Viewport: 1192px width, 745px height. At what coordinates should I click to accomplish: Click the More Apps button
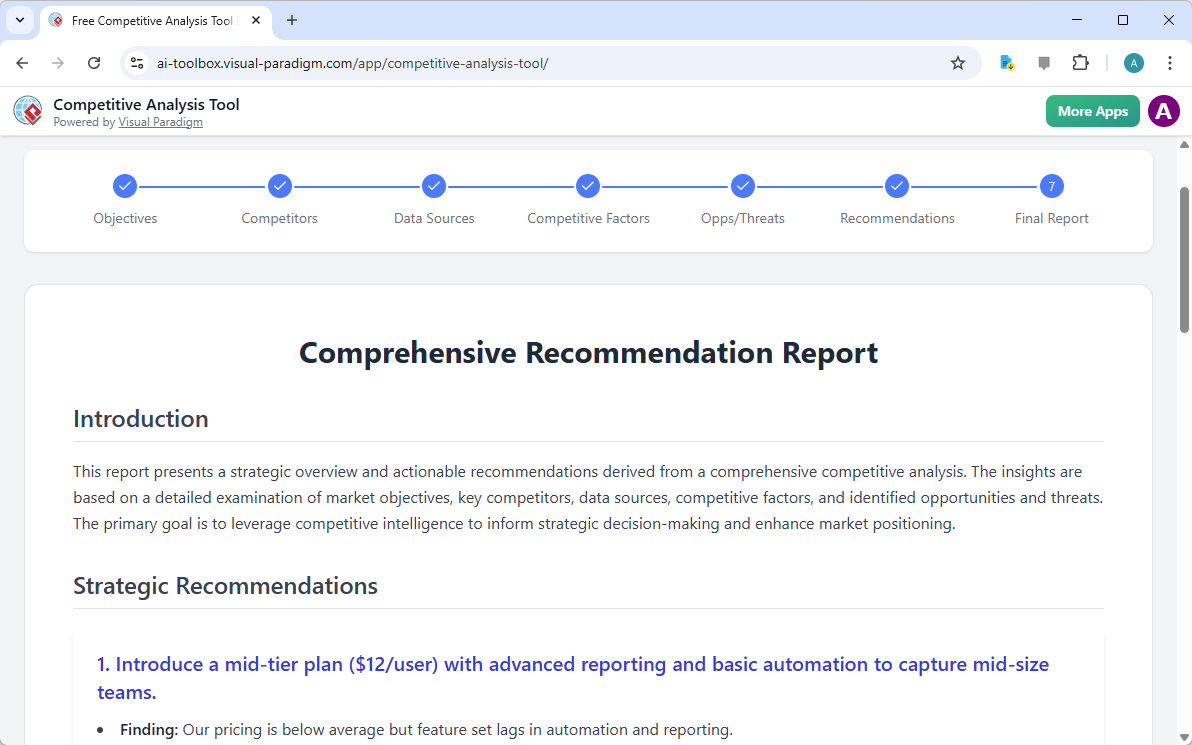tap(1092, 111)
